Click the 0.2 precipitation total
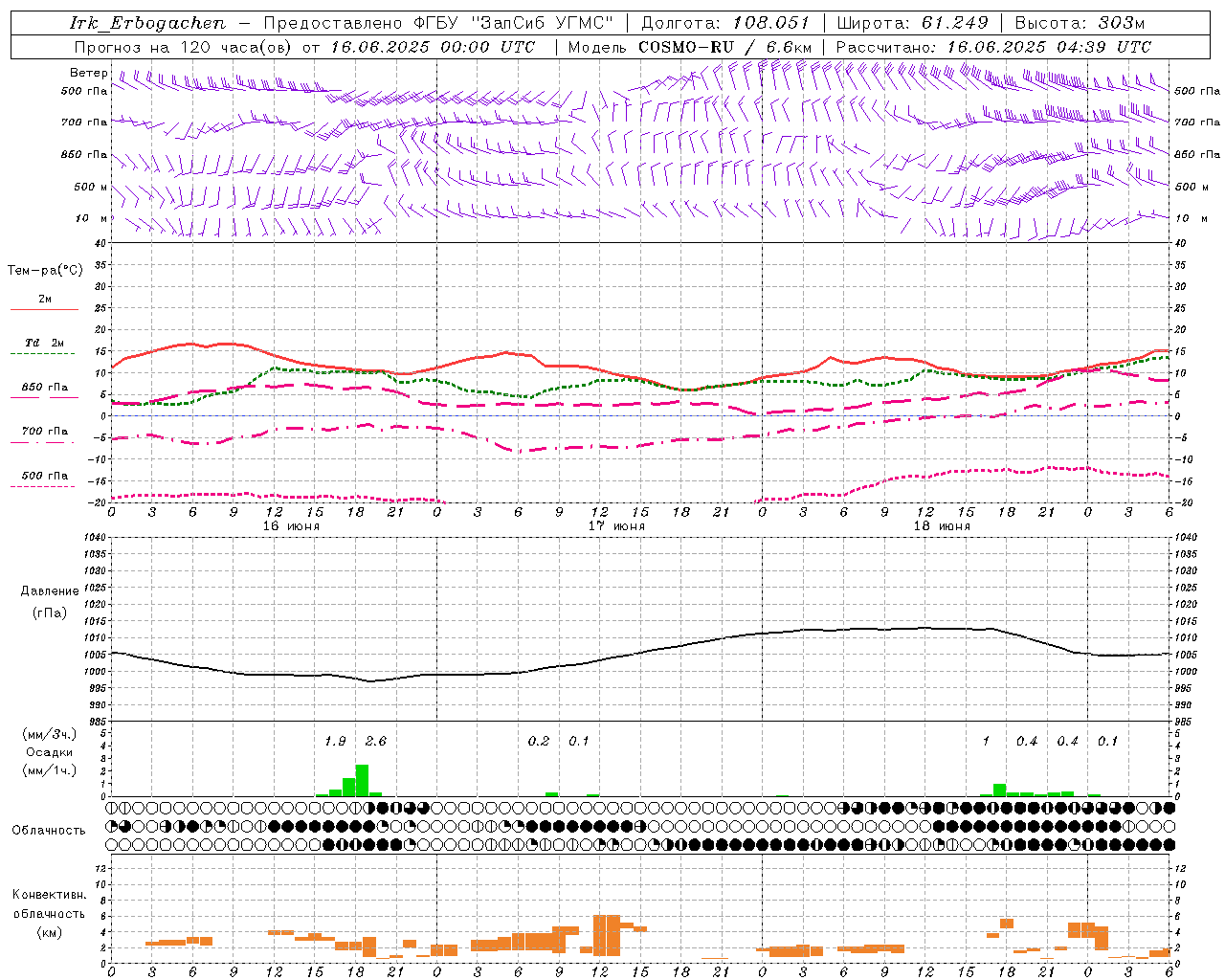The image size is (1225, 980). (x=539, y=742)
